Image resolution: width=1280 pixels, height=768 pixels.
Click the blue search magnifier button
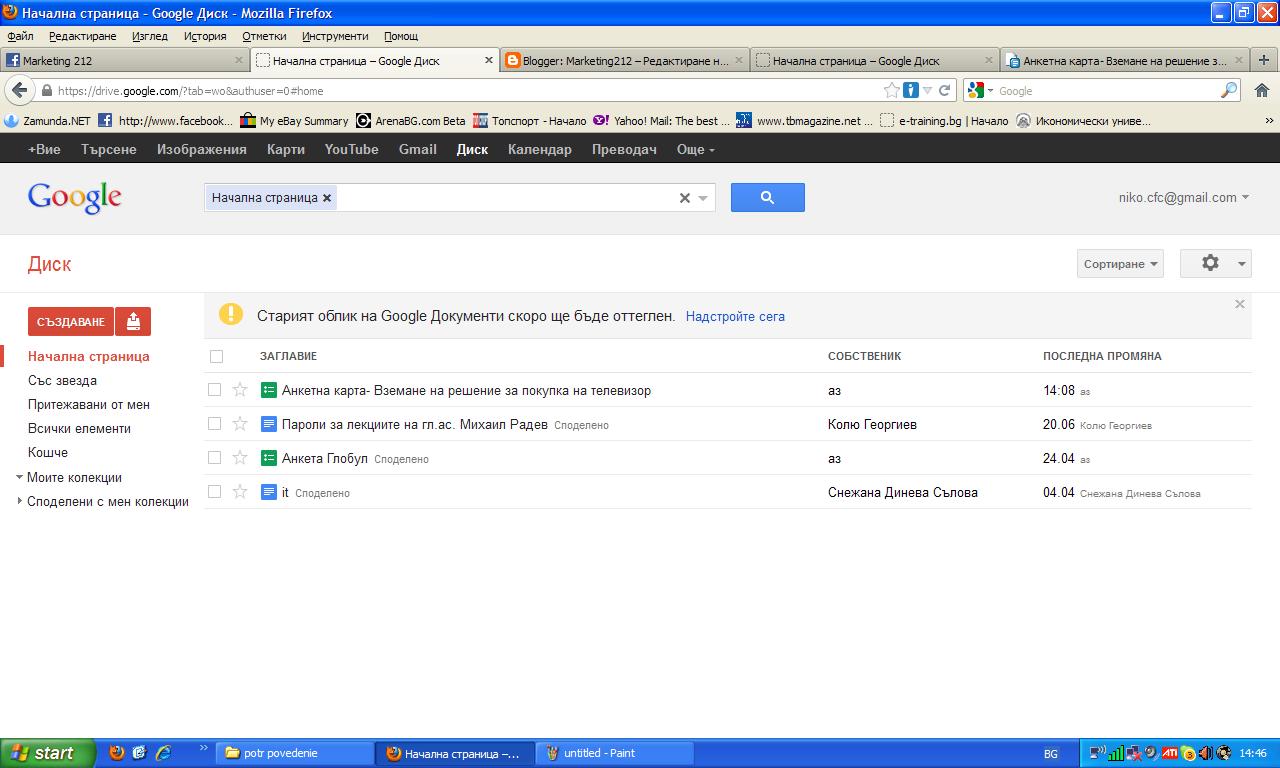click(x=767, y=197)
